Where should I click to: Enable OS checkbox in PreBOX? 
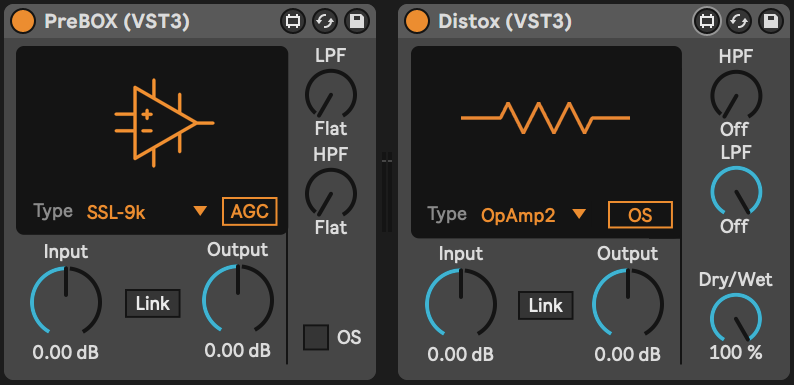point(316,337)
